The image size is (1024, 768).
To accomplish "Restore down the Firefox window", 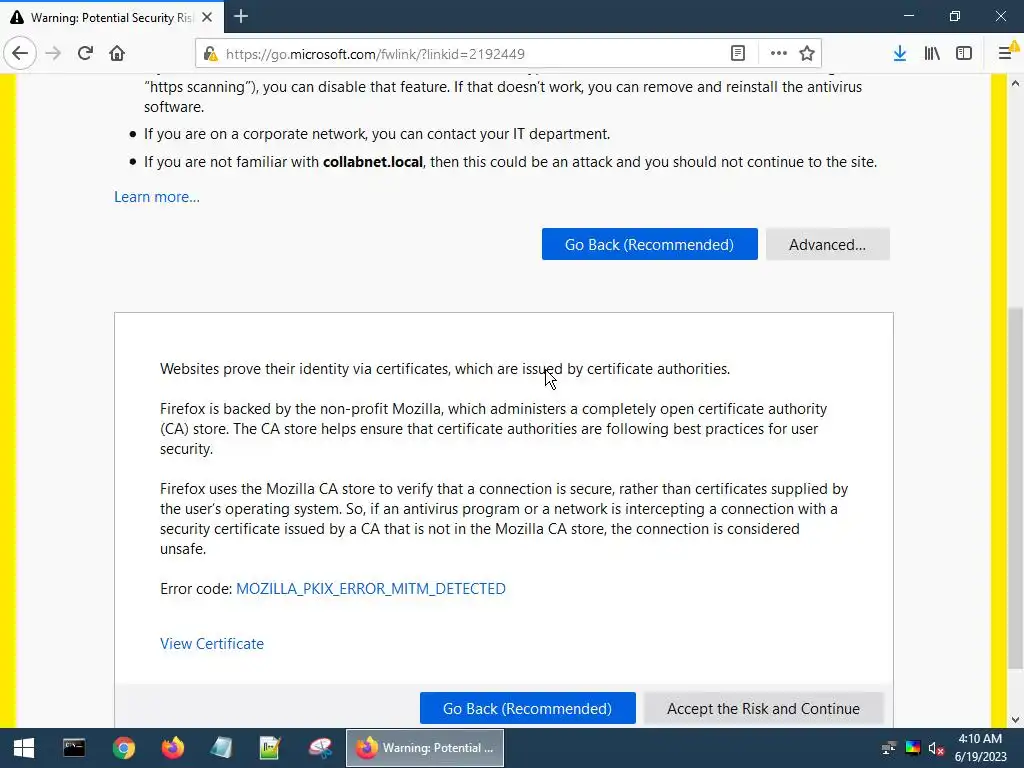I will [x=955, y=16].
